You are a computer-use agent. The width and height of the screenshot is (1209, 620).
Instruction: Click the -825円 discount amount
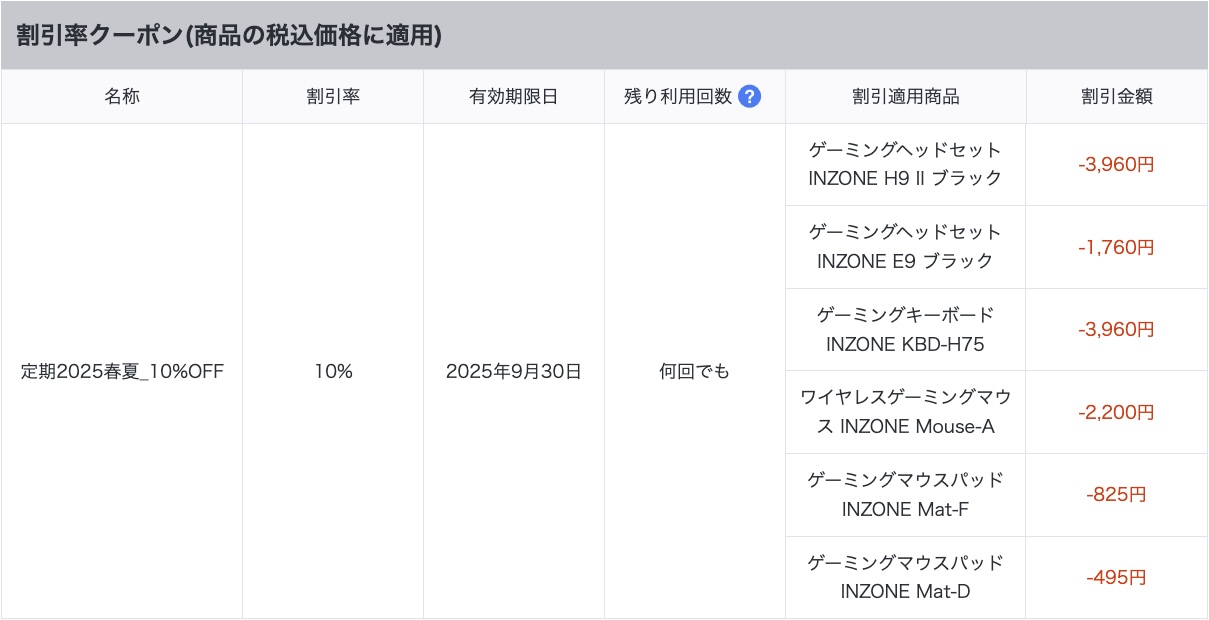point(1117,494)
